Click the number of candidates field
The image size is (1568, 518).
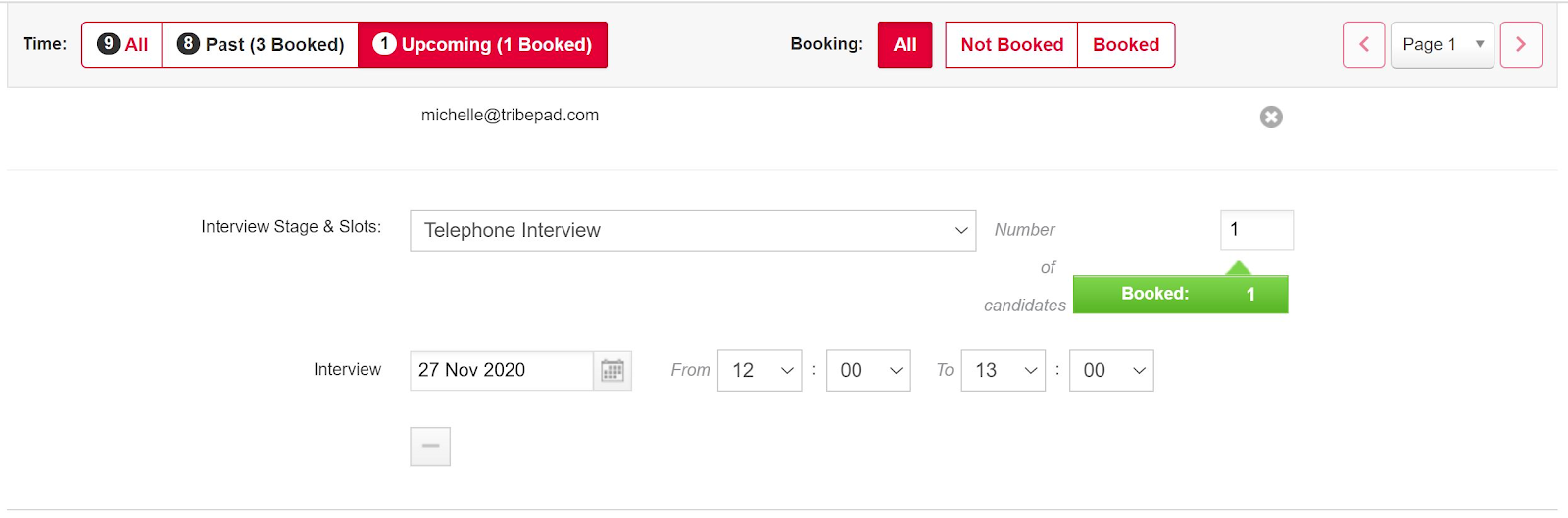click(x=1256, y=230)
